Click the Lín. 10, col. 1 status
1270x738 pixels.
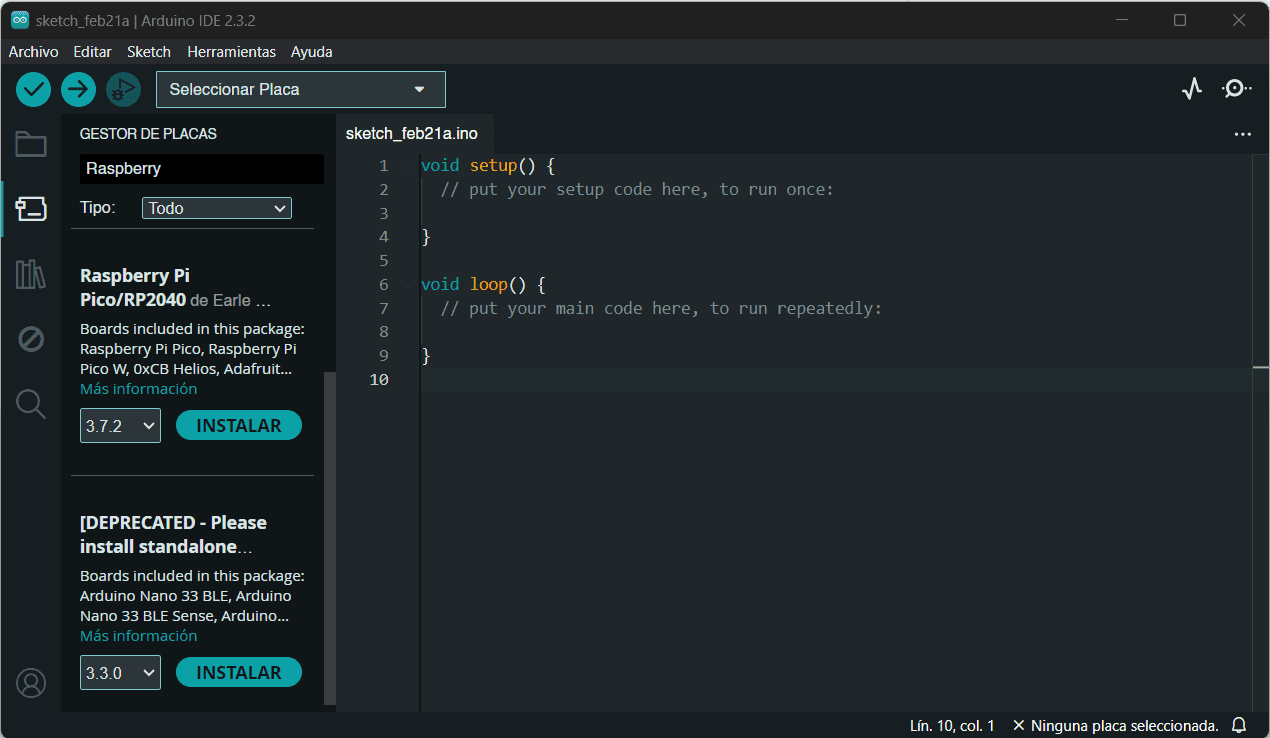(952, 725)
